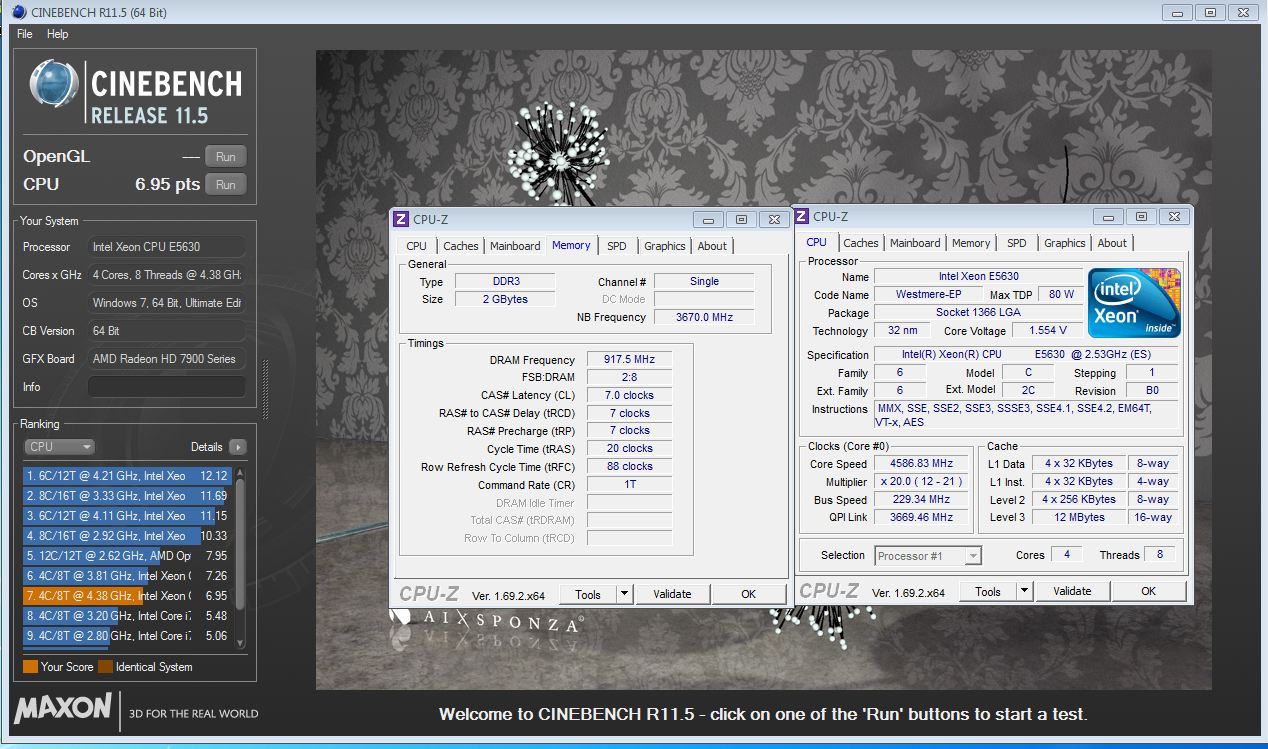
Task: Run the CPU benchmark test
Action: [225, 184]
